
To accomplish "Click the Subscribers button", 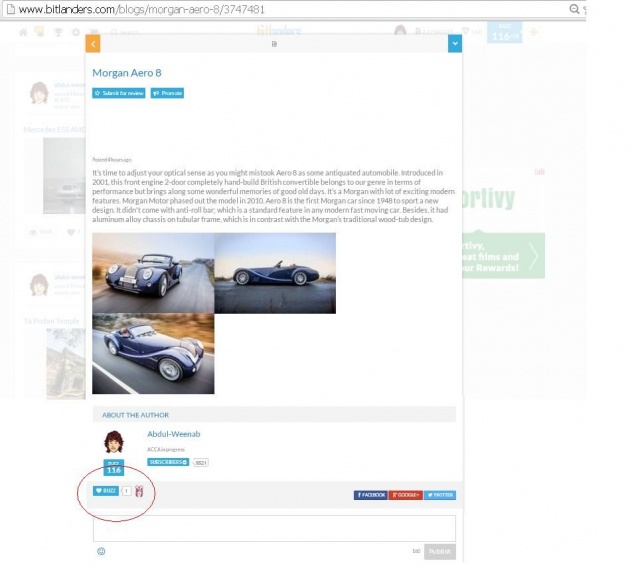I will coord(168,462).
